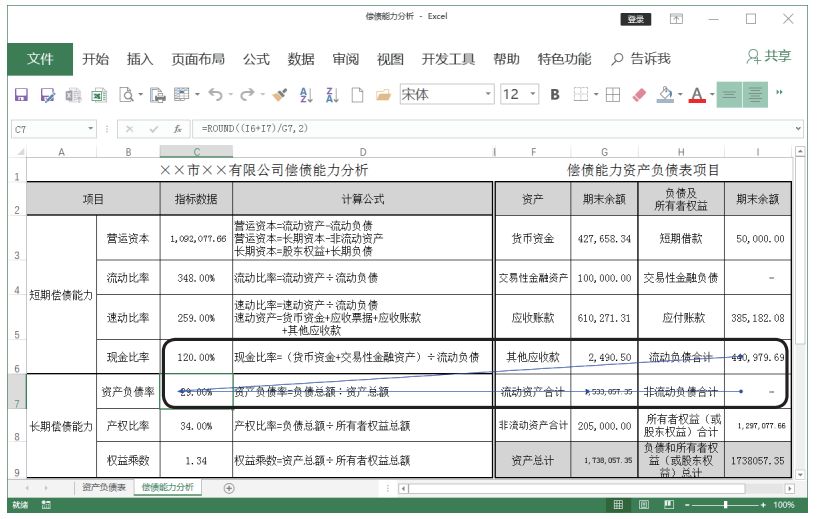The width and height of the screenshot is (817, 519).
Task: Apply cell borders icon
Action: [580, 94]
